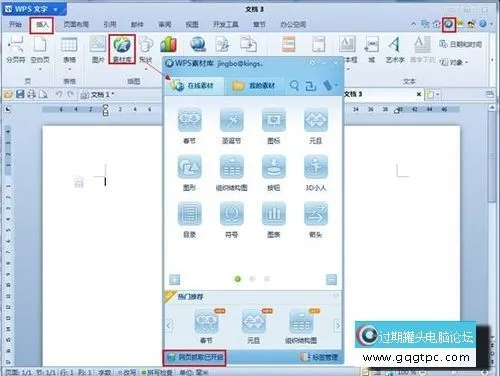Insert a page break with 分页符

click(x=15, y=50)
